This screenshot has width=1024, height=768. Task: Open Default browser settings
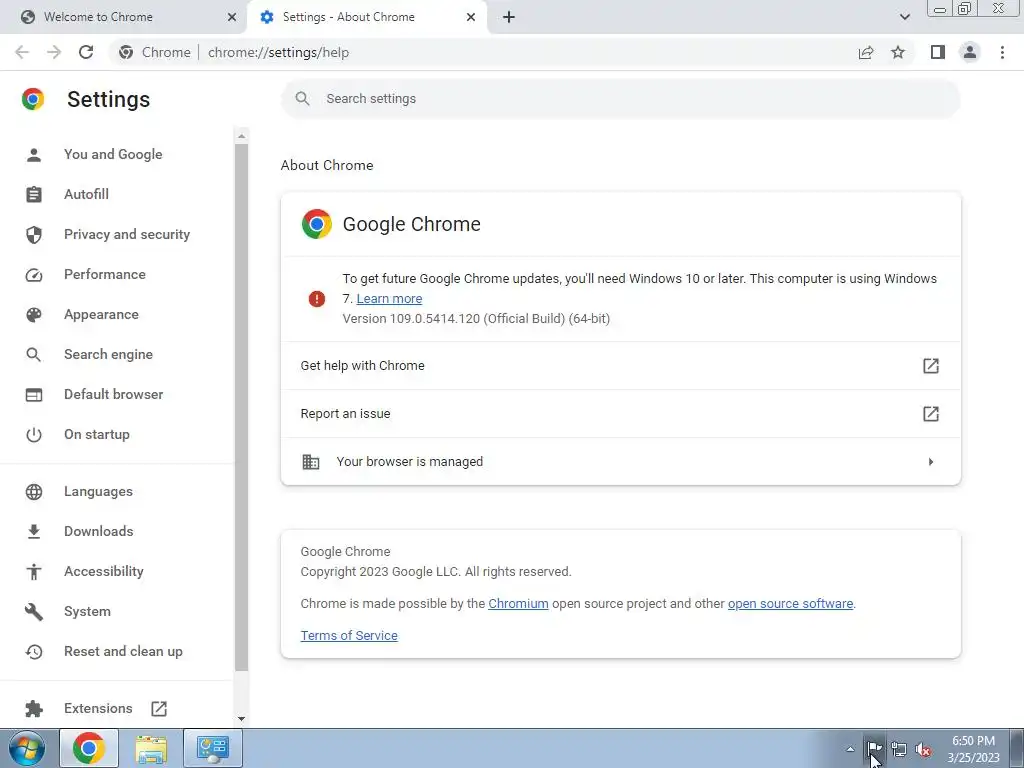click(114, 394)
